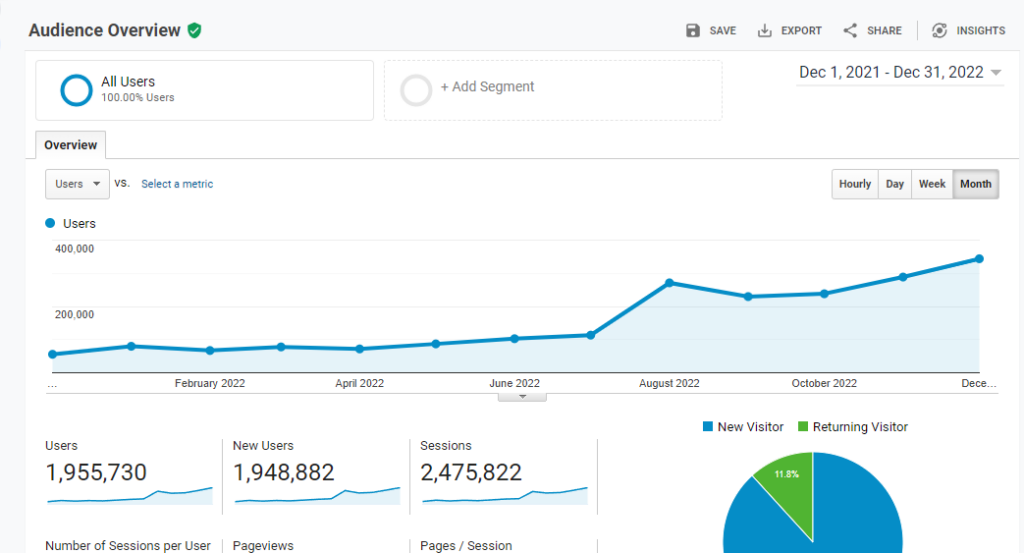Open the Users metric dropdown
The width and height of the screenshot is (1024, 553).
pyautogui.click(x=77, y=184)
